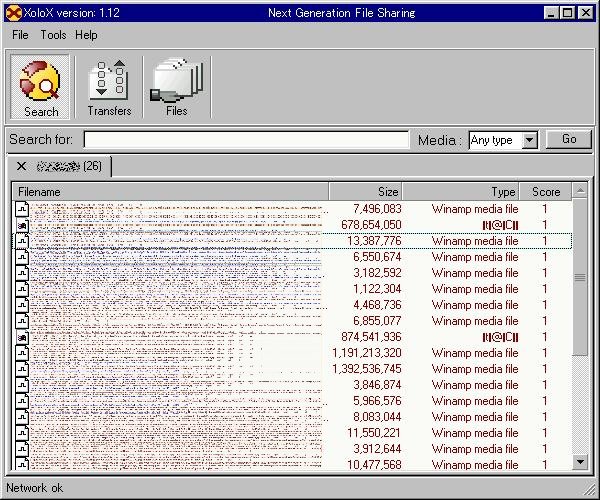Viewport: 600px width, 500px height.
Task: Select size value 7,496,083
Action: [377, 209]
